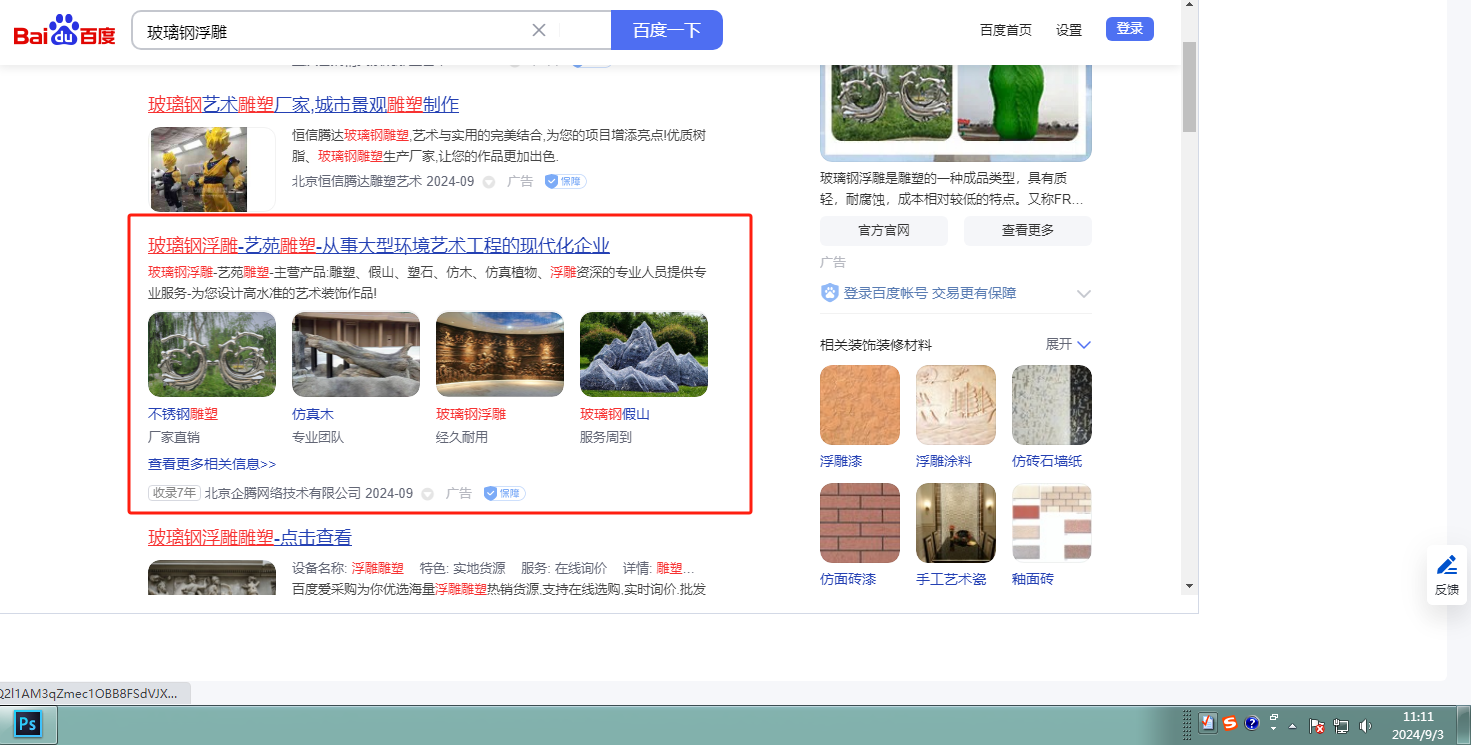
Task: Click 仿面砖漆 material label
Action: pyautogui.click(x=848, y=579)
